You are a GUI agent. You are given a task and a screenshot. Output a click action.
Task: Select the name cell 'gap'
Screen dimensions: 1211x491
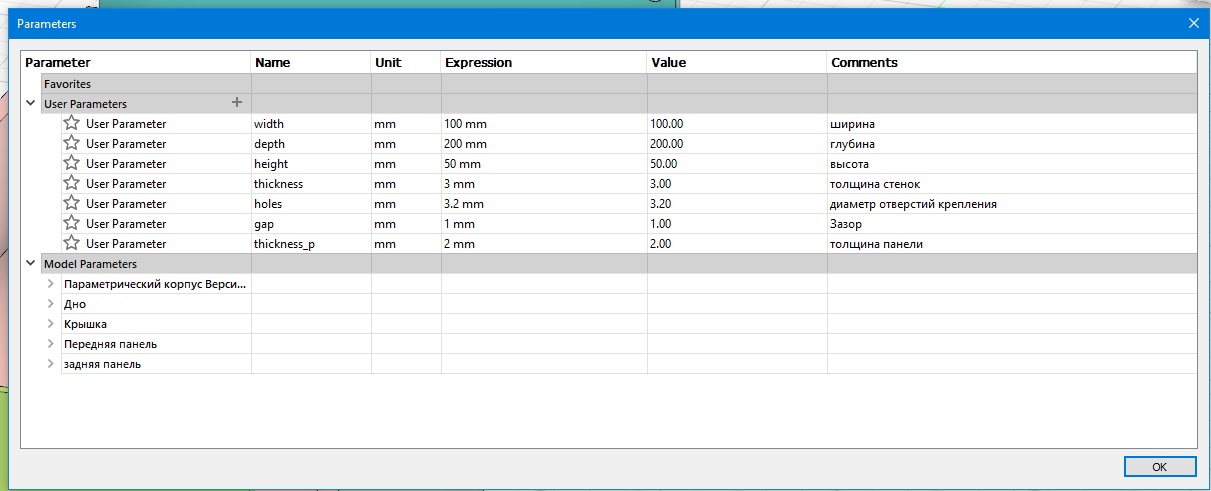point(311,224)
